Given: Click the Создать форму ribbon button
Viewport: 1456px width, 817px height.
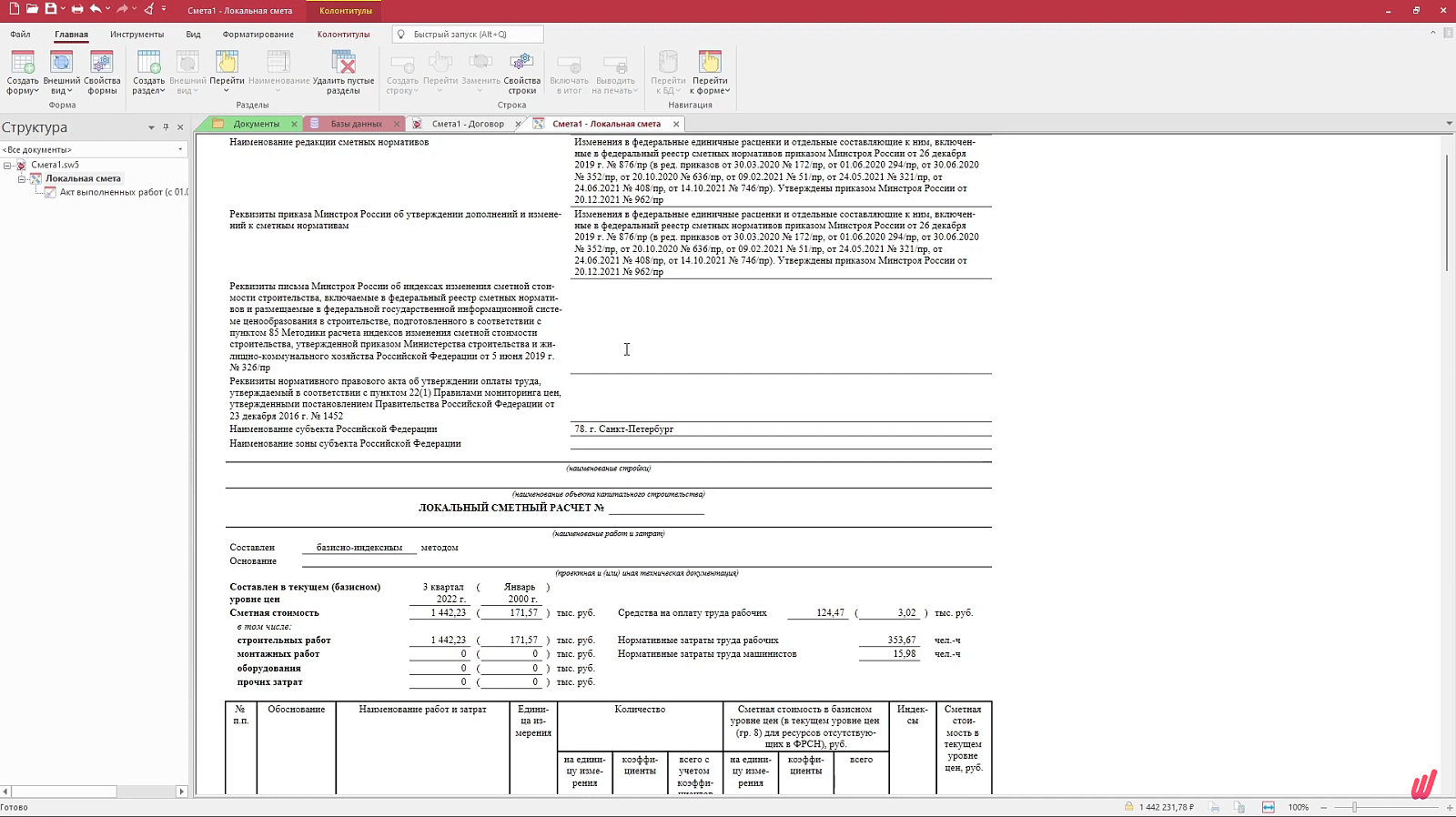Looking at the screenshot, I should [23, 73].
